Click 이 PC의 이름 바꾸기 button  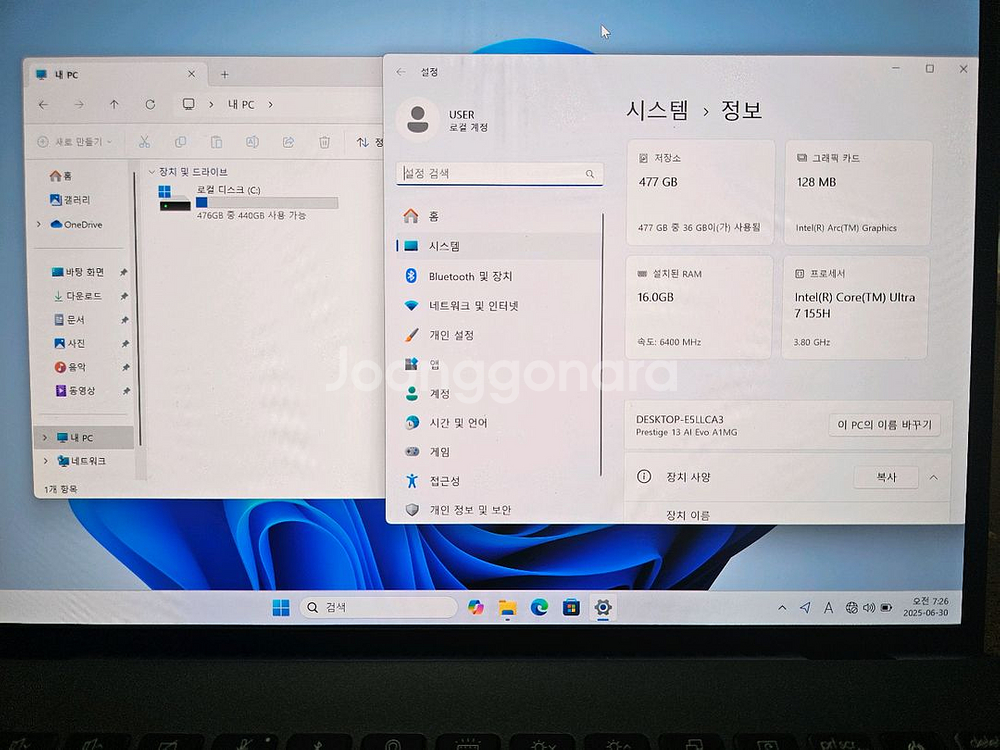click(885, 425)
